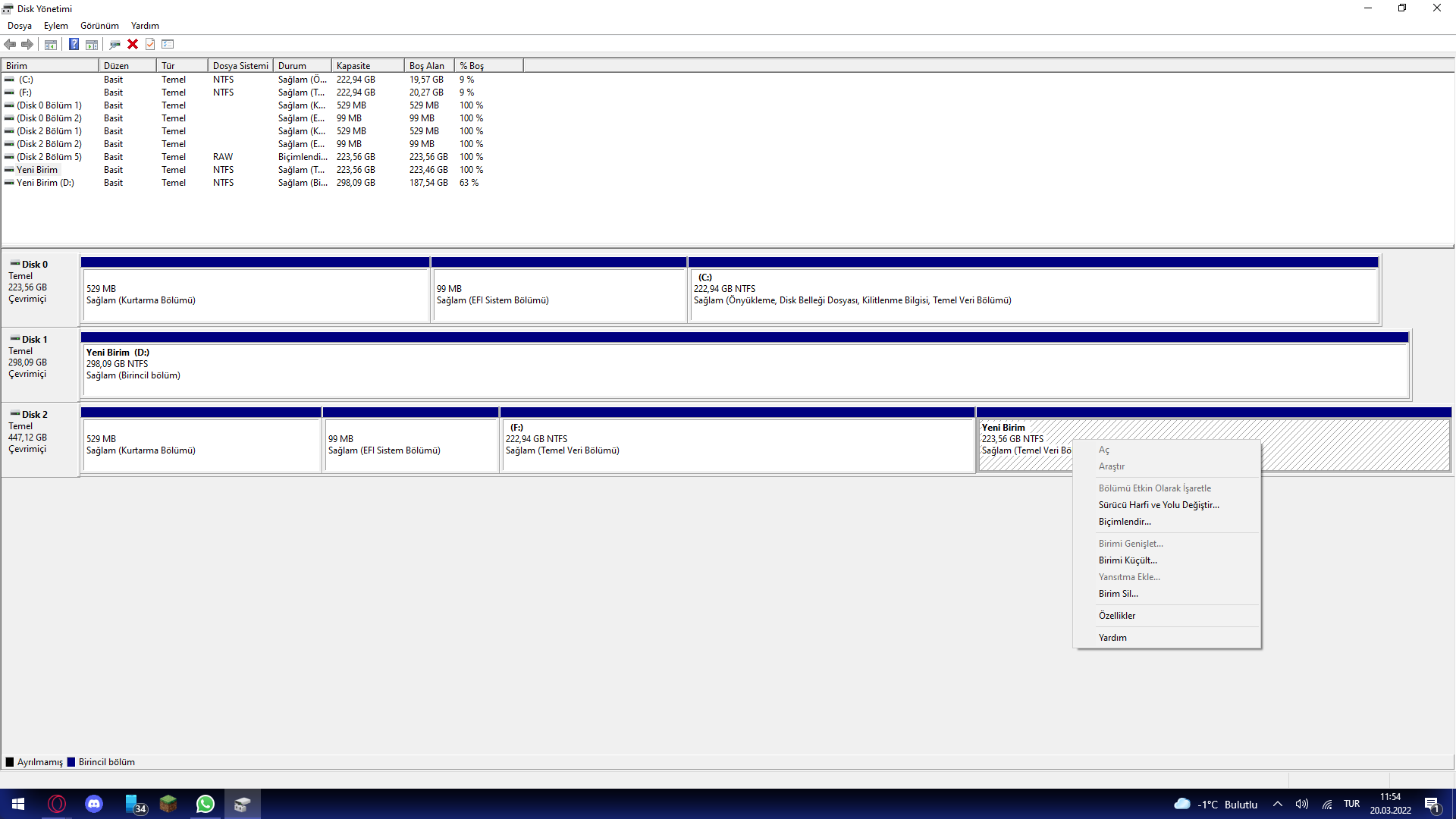The width and height of the screenshot is (1456, 819).
Task: Sort list by Kapasite column header
Action: click(x=353, y=66)
